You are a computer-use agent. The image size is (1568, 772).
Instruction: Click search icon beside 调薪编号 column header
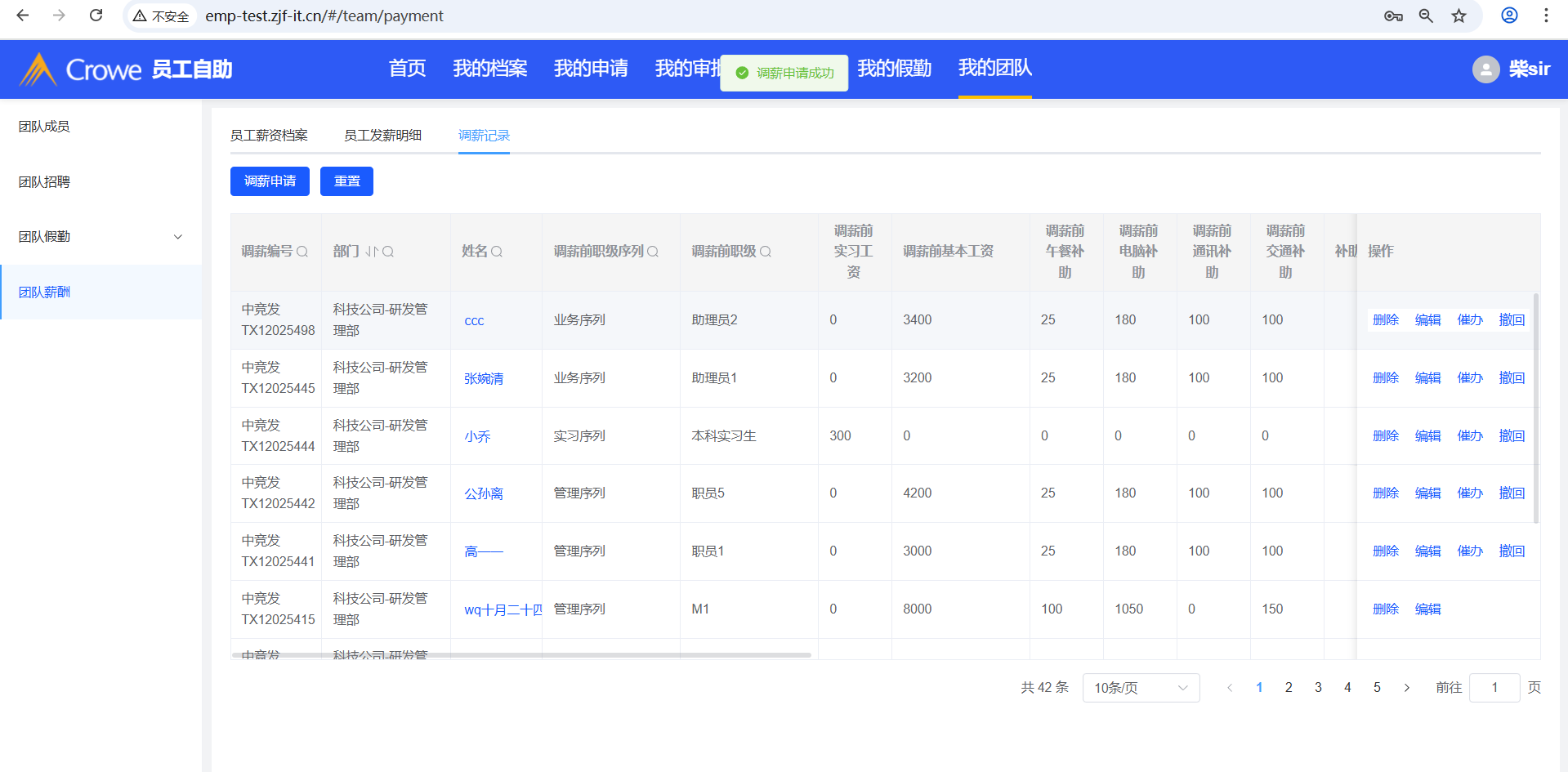pos(302,252)
